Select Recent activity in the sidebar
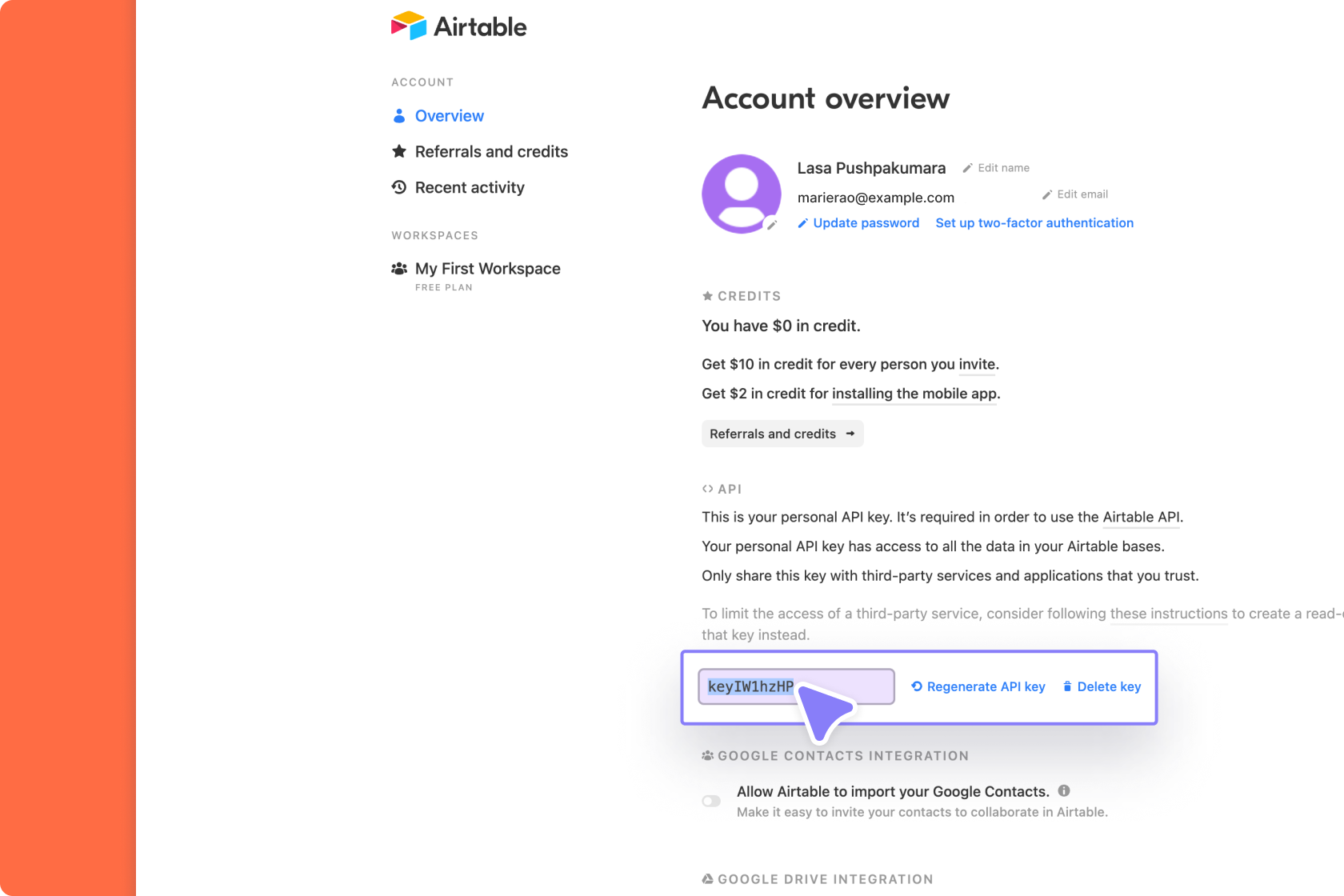Screen dimensions: 1344x896 pyautogui.click(x=470, y=187)
